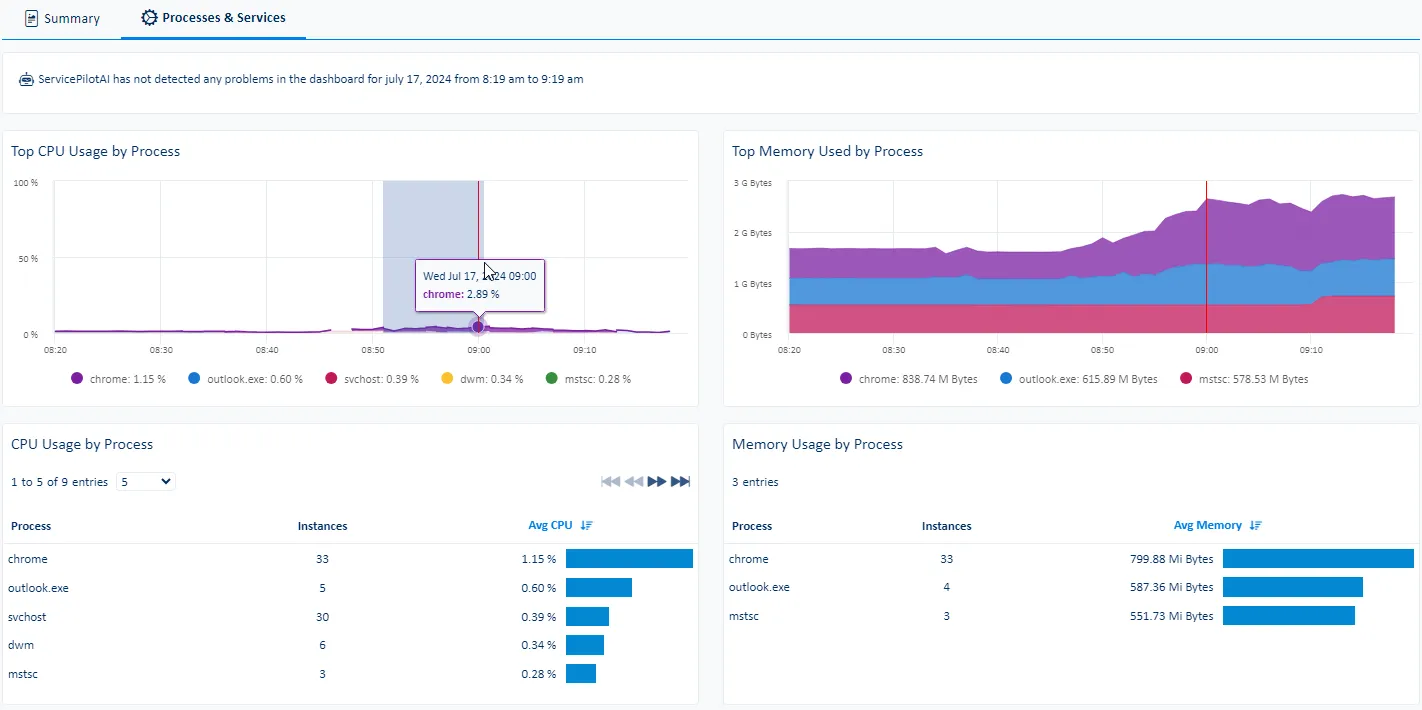Click the ServicePilotAI robot icon
Viewport: 1422px width, 710px height.
pyautogui.click(x=26, y=79)
